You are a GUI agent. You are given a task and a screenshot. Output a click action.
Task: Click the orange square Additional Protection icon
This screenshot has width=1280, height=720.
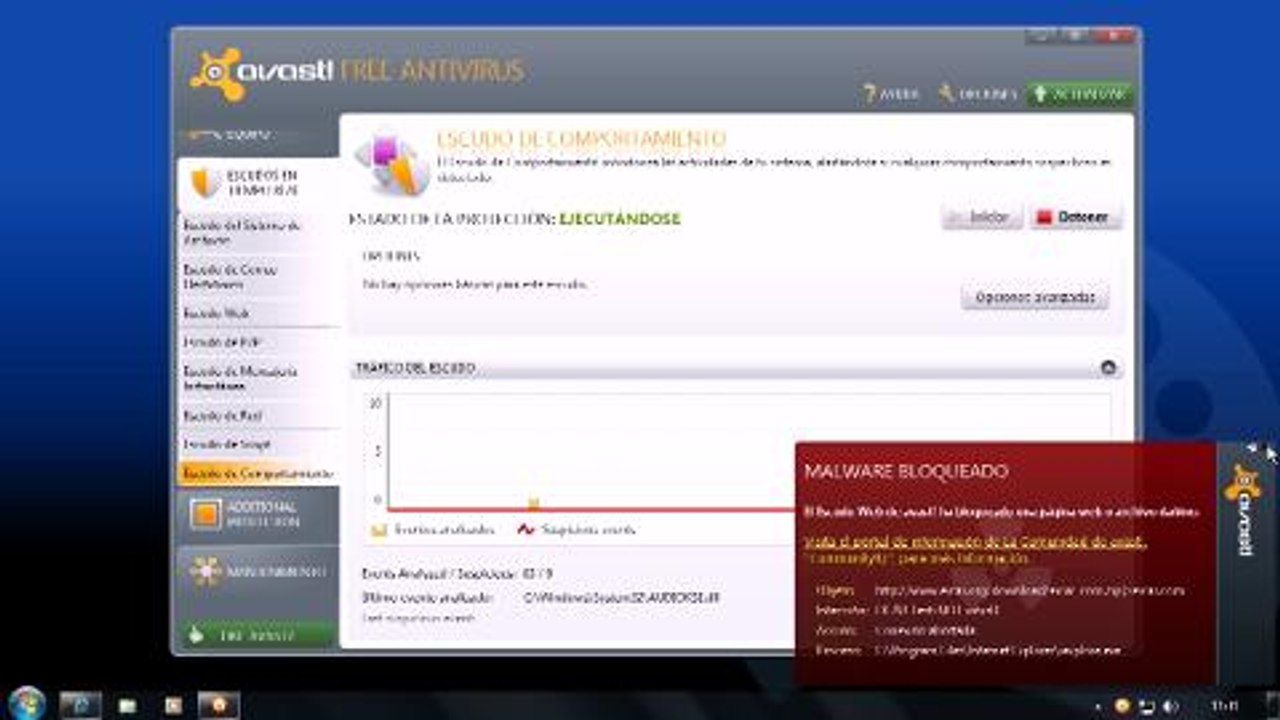pyautogui.click(x=205, y=514)
